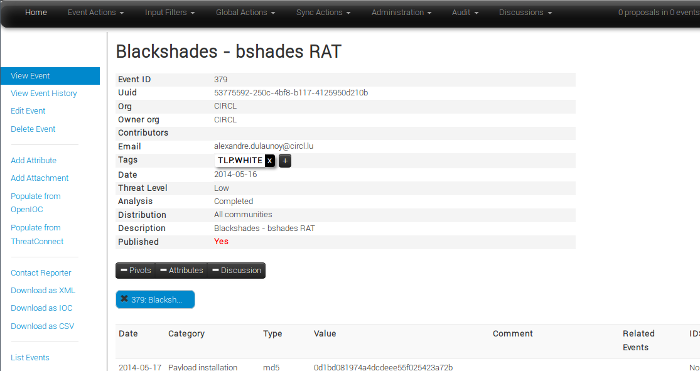Open Populate from OpenIOC

coord(35,203)
